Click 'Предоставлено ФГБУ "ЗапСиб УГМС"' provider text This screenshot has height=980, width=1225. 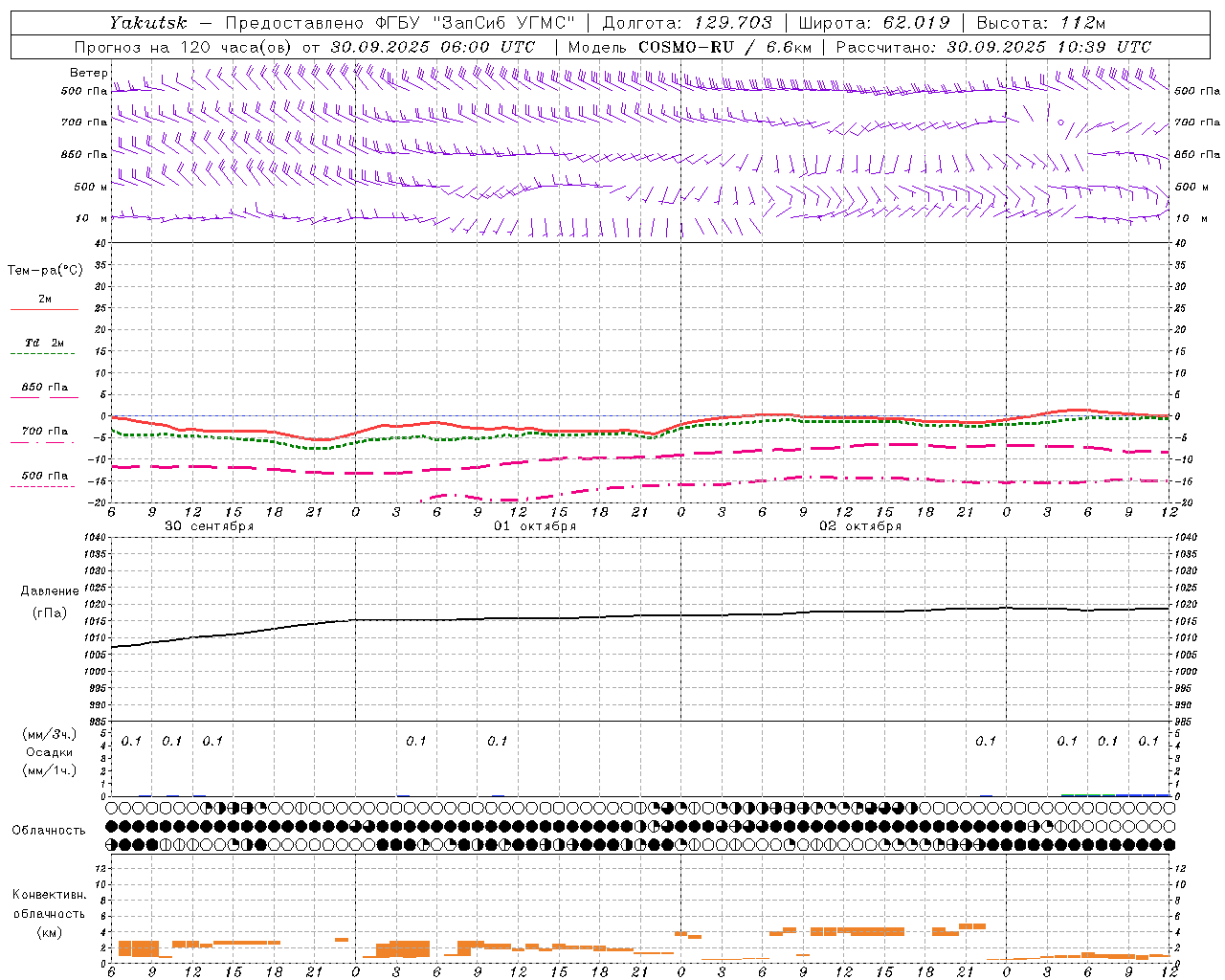401,23
